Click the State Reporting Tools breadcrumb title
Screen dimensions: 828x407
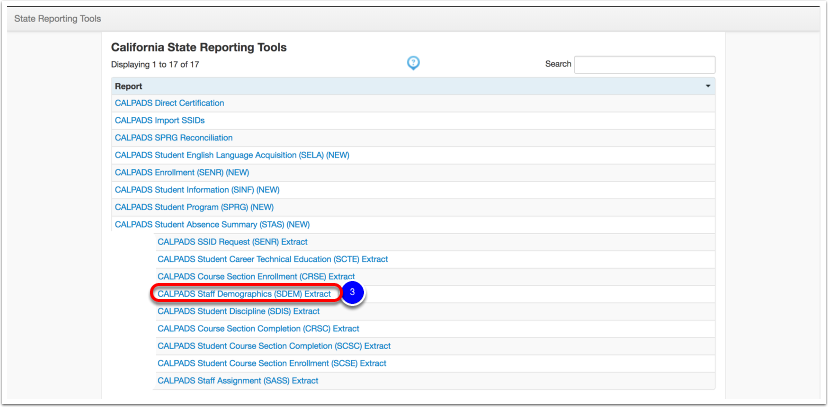(x=58, y=19)
